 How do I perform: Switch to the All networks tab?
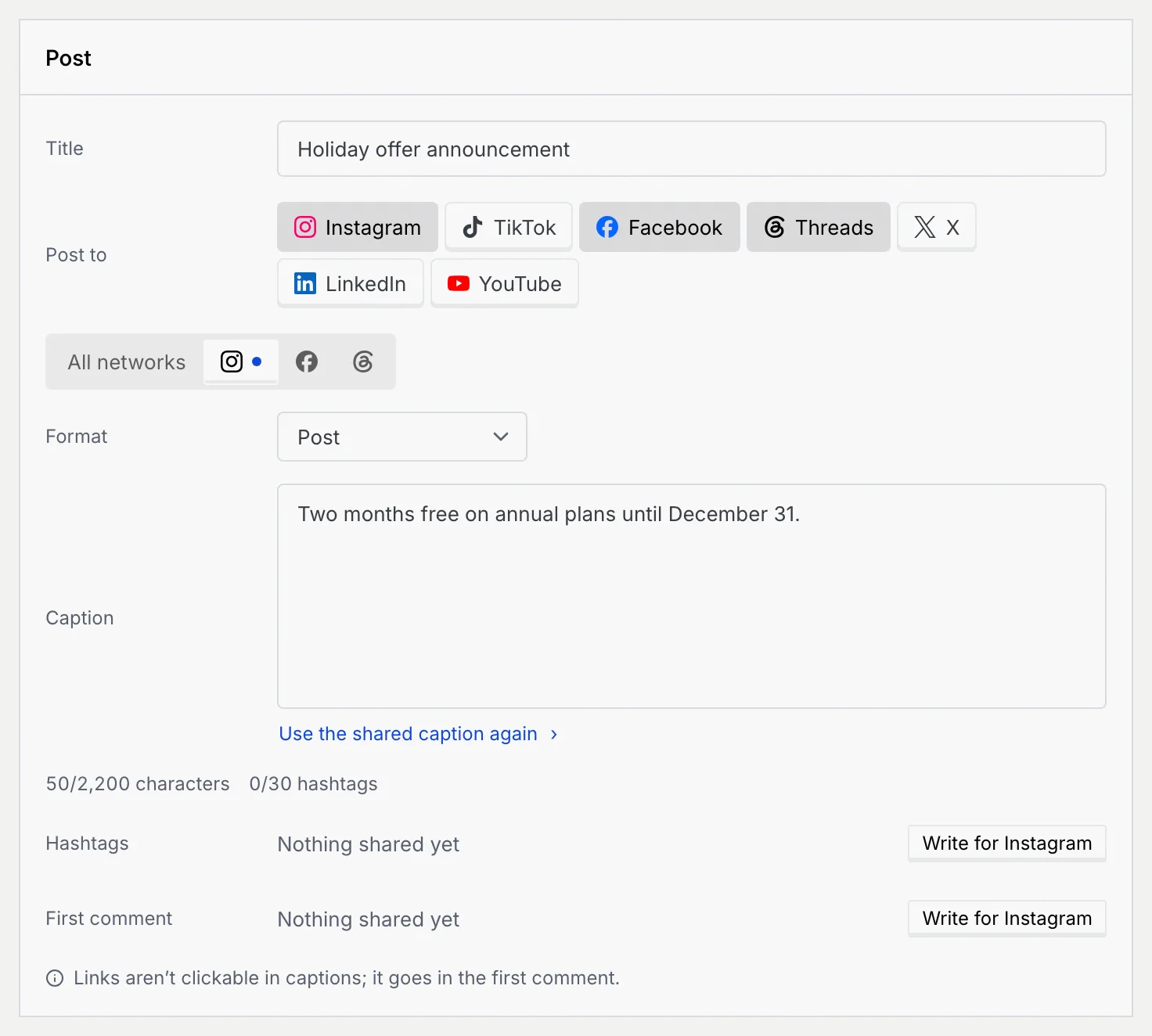(127, 362)
